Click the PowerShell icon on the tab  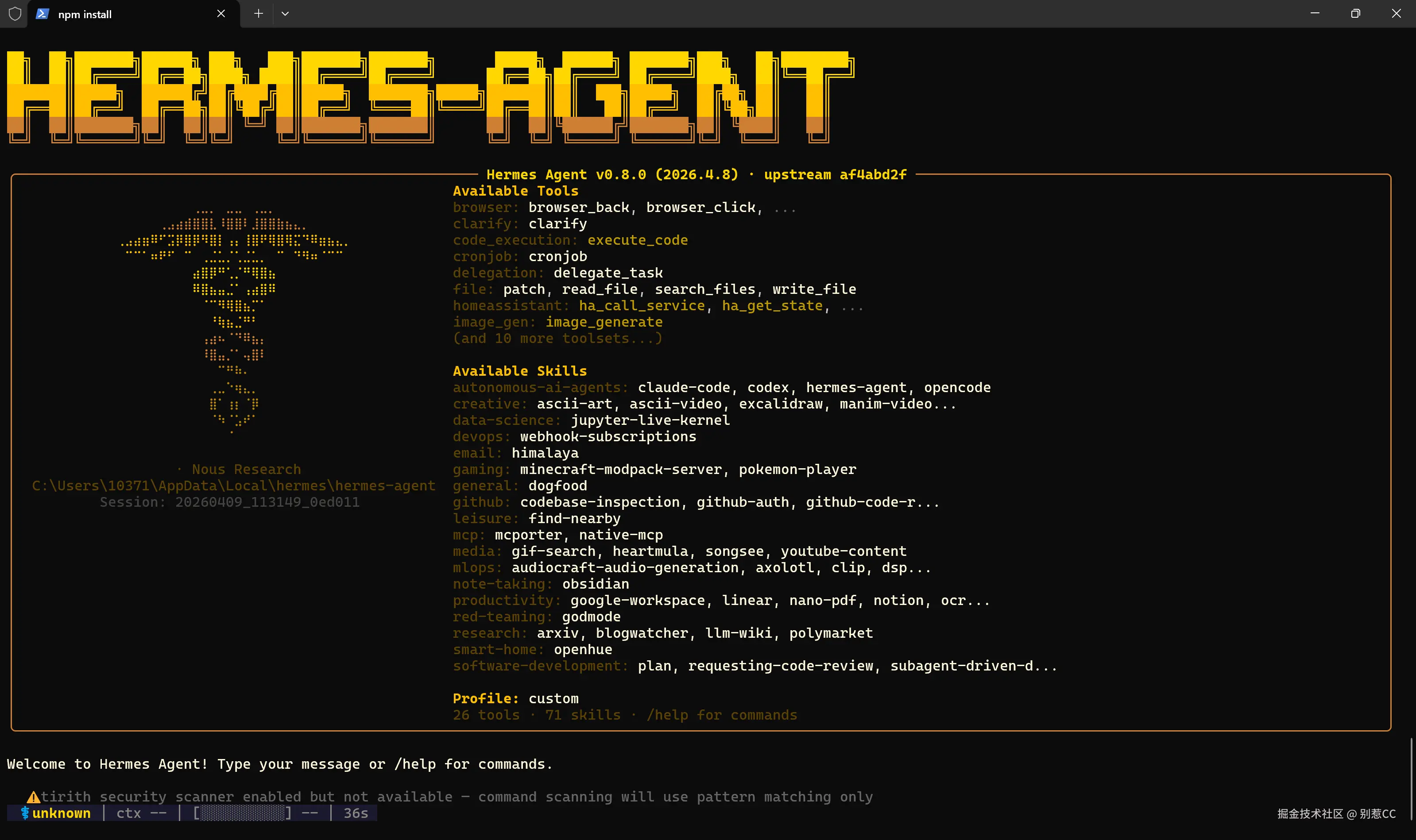tap(43, 14)
